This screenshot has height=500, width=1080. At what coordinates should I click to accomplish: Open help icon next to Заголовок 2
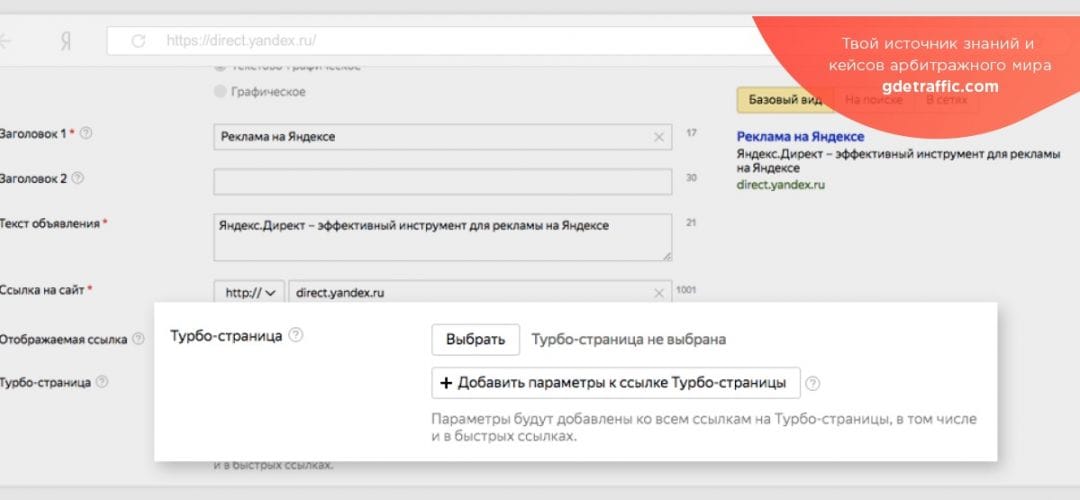pos(78,178)
